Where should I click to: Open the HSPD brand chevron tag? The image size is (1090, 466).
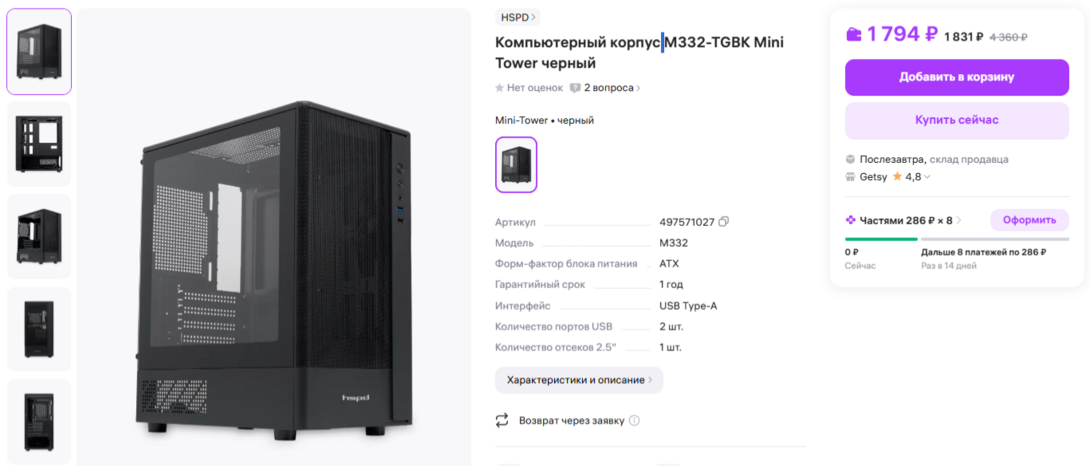(x=517, y=17)
